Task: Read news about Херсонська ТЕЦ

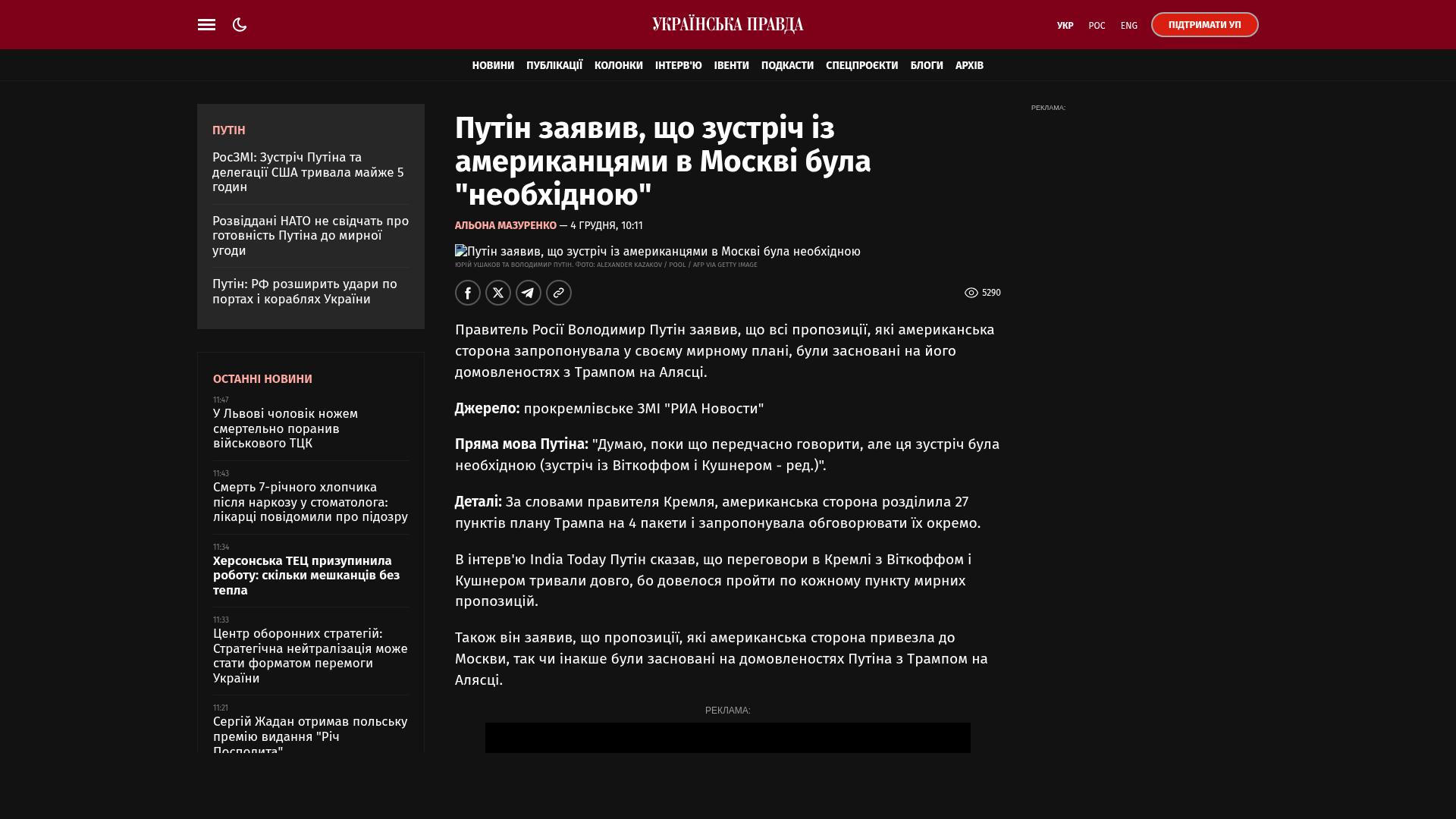Action: tap(306, 576)
